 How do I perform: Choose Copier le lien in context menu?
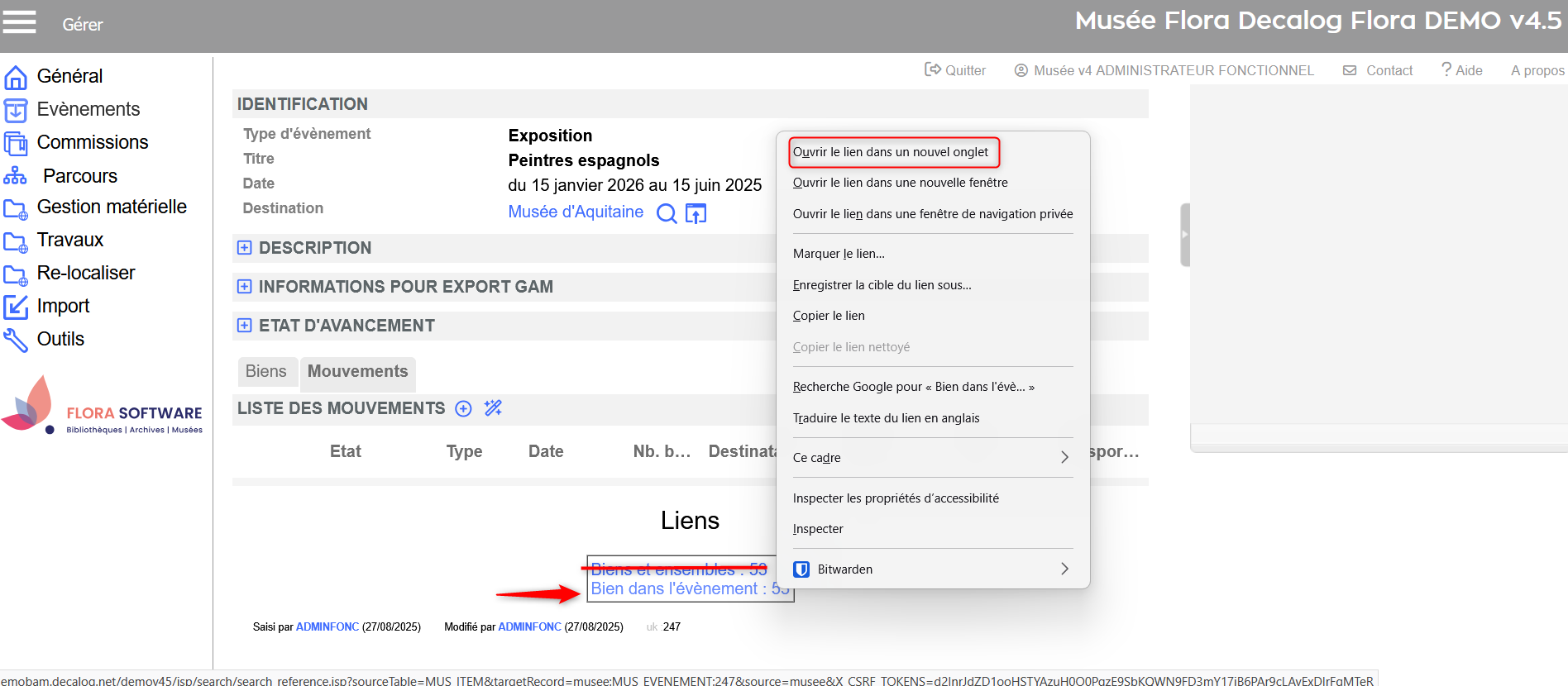[829, 316]
